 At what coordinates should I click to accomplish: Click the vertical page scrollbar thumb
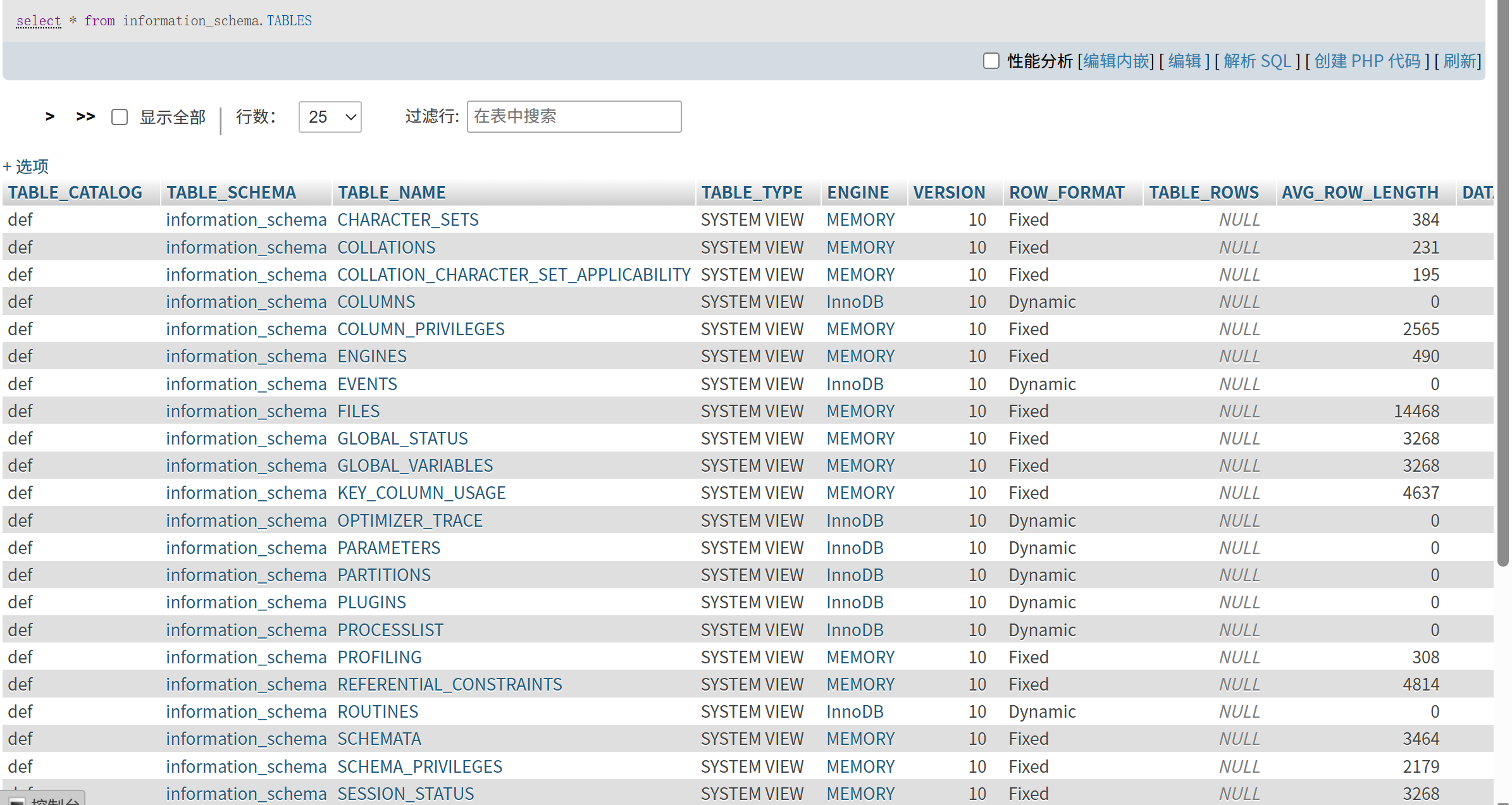[x=1503, y=285]
